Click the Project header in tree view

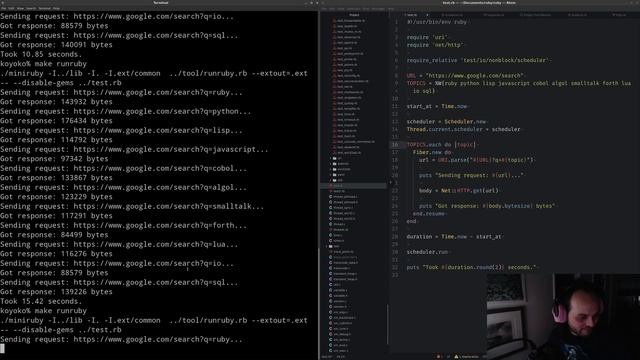[x=354, y=15]
